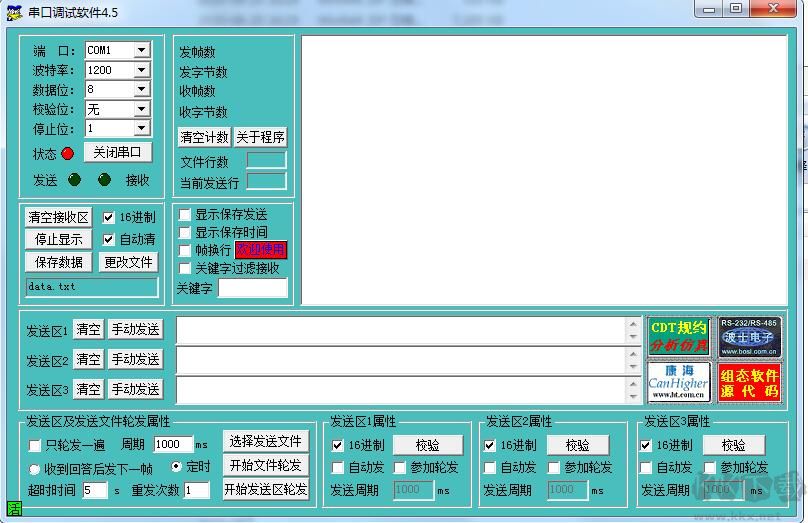Click the 清空接收区 button
The width and height of the screenshot is (808, 523).
[x=58, y=217]
